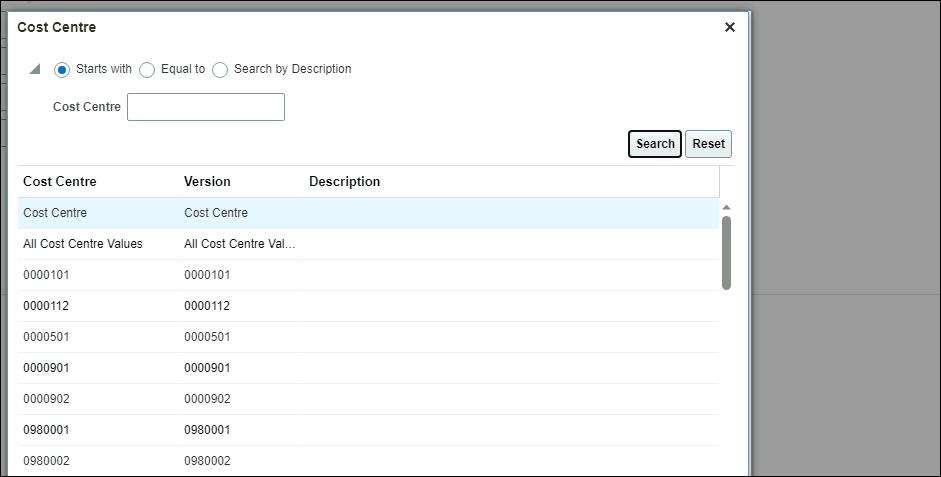Select the Starts with radio option
The height and width of the screenshot is (477, 941).
62,70
